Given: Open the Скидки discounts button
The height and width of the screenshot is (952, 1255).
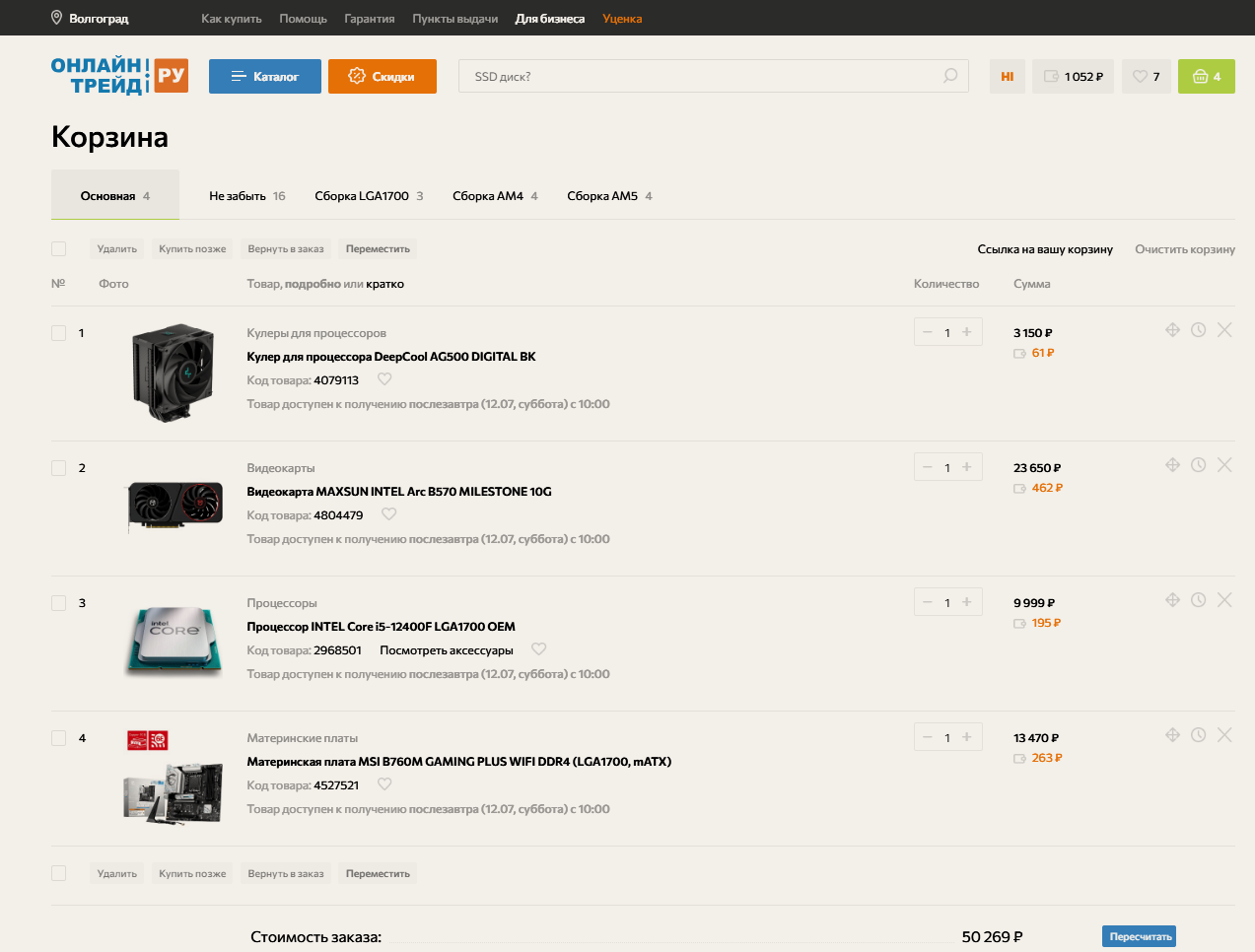Looking at the screenshot, I should 383,76.
